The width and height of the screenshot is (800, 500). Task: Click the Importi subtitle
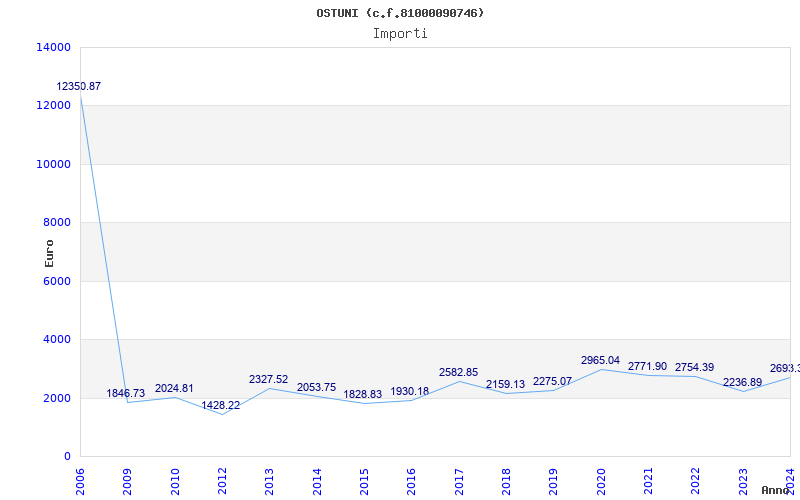pos(400,34)
